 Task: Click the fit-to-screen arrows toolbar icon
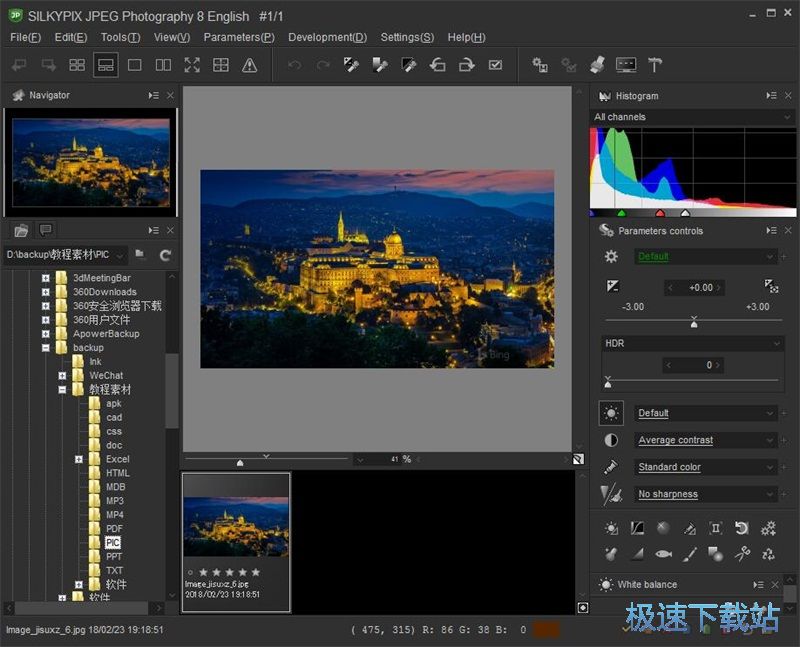(x=192, y=65)
